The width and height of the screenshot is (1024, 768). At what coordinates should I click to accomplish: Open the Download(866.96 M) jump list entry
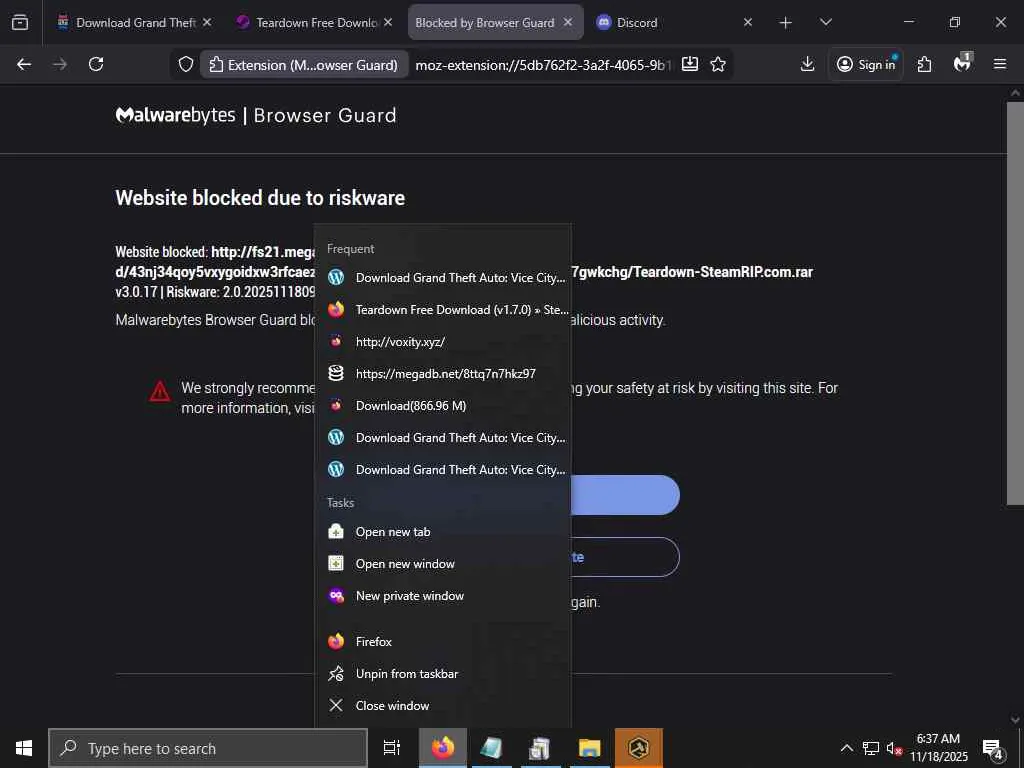(x=443, y=406)
